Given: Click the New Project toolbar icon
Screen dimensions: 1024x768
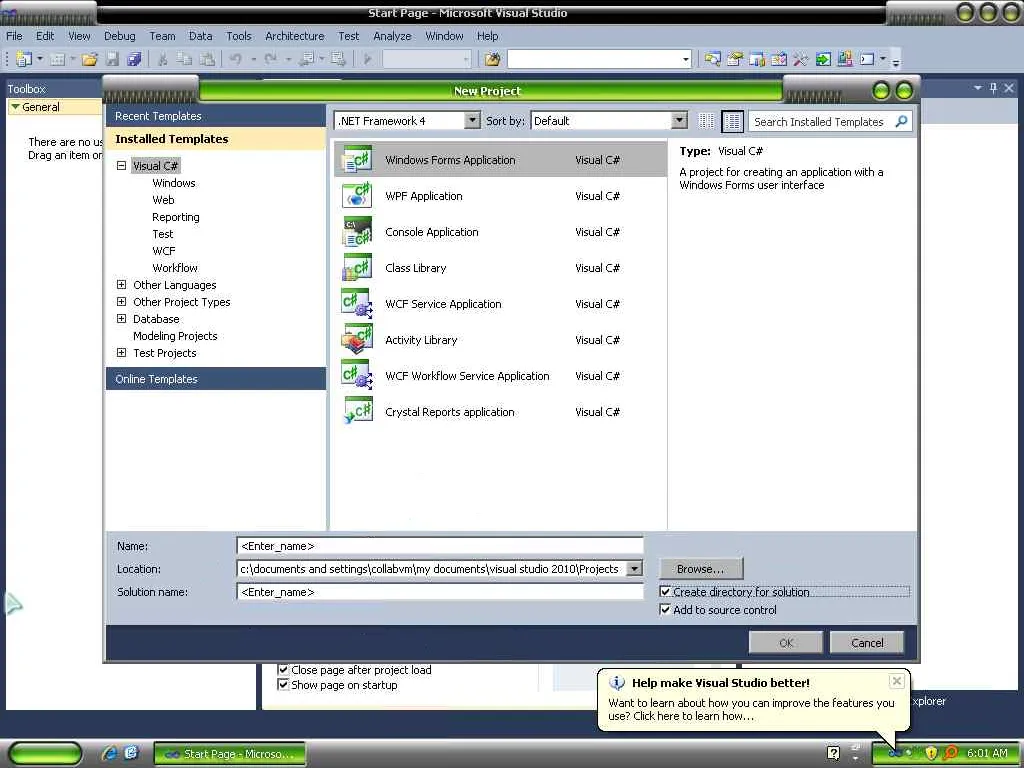Looking at the screenshot, I should pyautogui.click(x=24, y=59).
